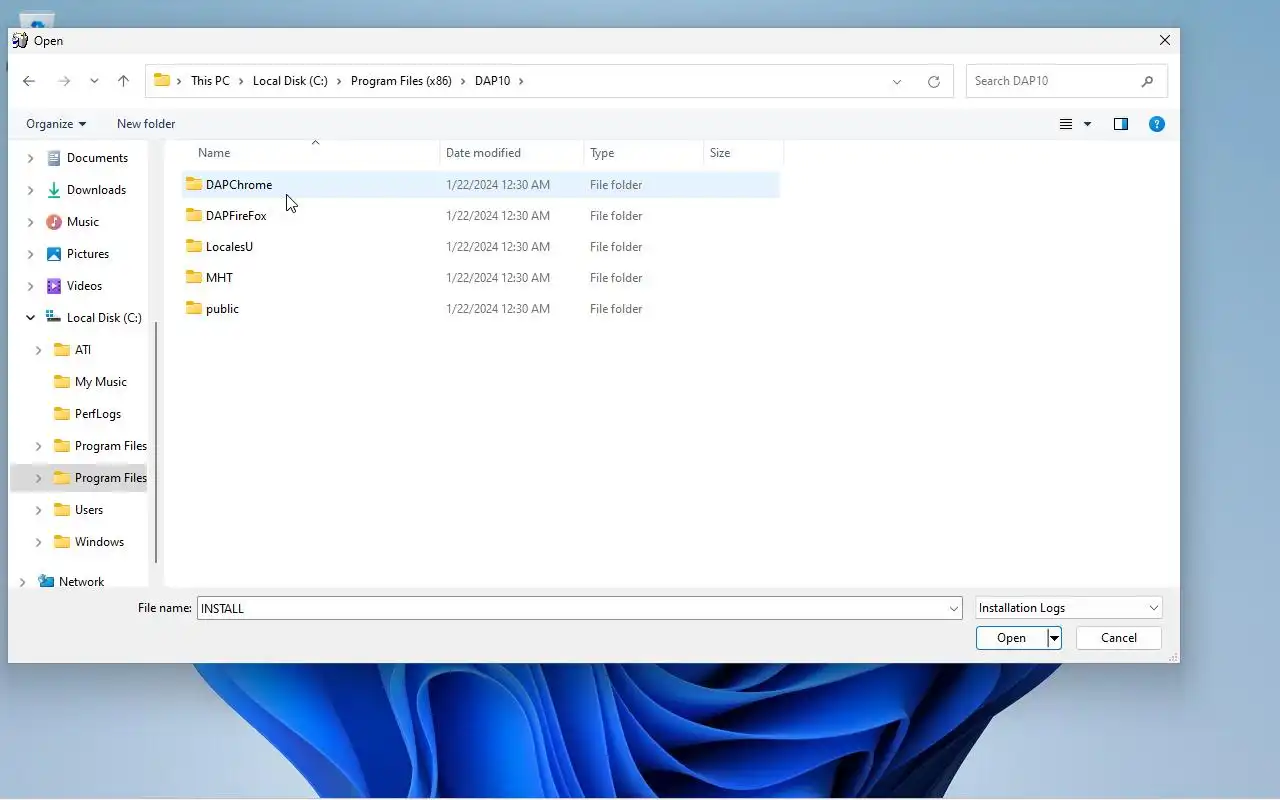The image size is (1280, 800).
Task: Click the change view list icon
Action: 1066,124
